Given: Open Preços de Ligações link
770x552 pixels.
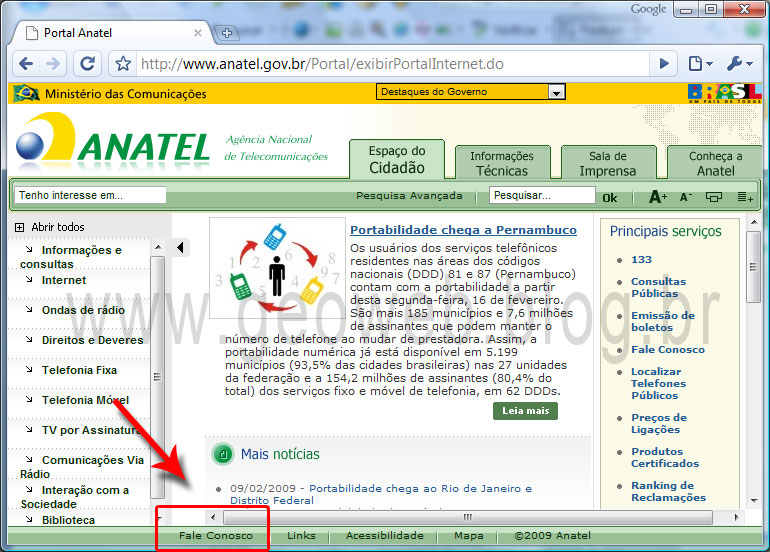Looking at the screenshot, I should pos(659,423).
